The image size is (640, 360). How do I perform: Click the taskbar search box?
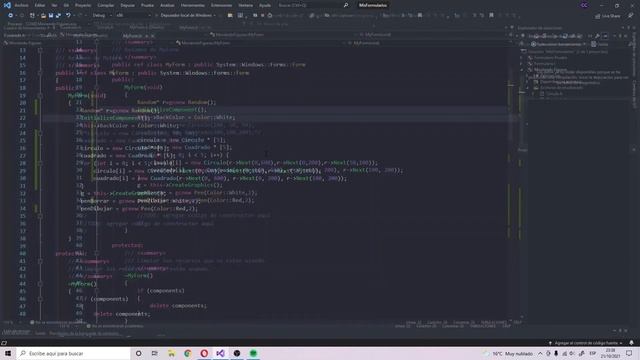pyautogui.click(x=73, y=353)
